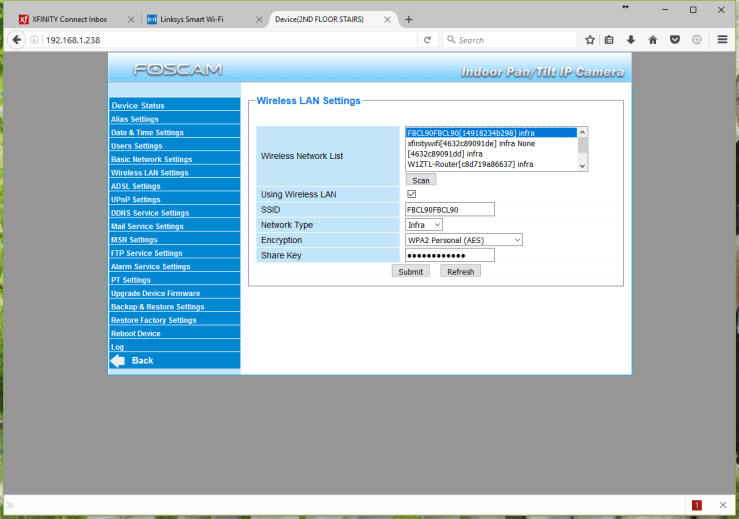The image size is (739, 519).
Task: Open the downloads arrow icon
Action: coord(631,40)
